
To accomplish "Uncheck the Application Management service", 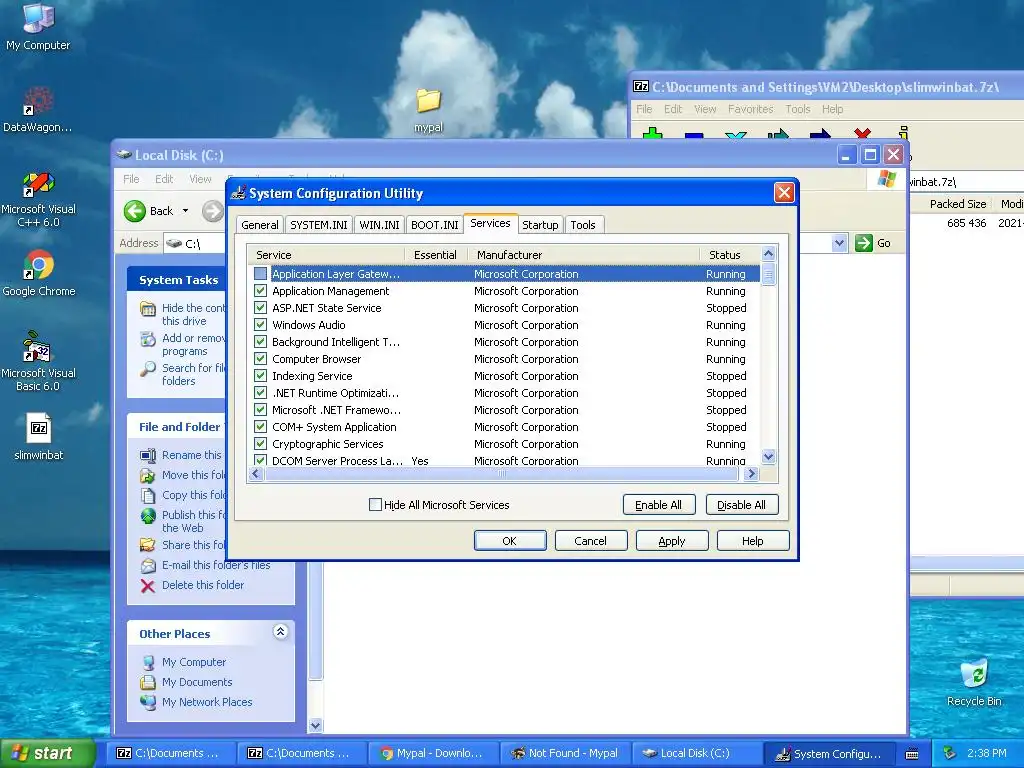I will 261,291.
